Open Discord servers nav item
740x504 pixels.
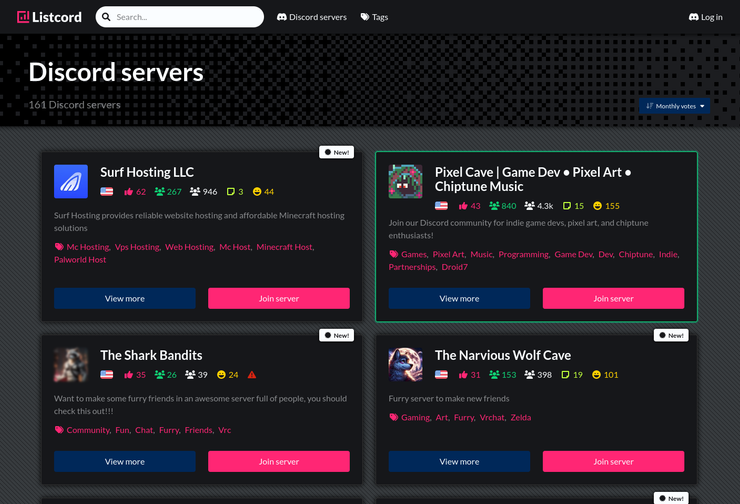tap(311, 17)
